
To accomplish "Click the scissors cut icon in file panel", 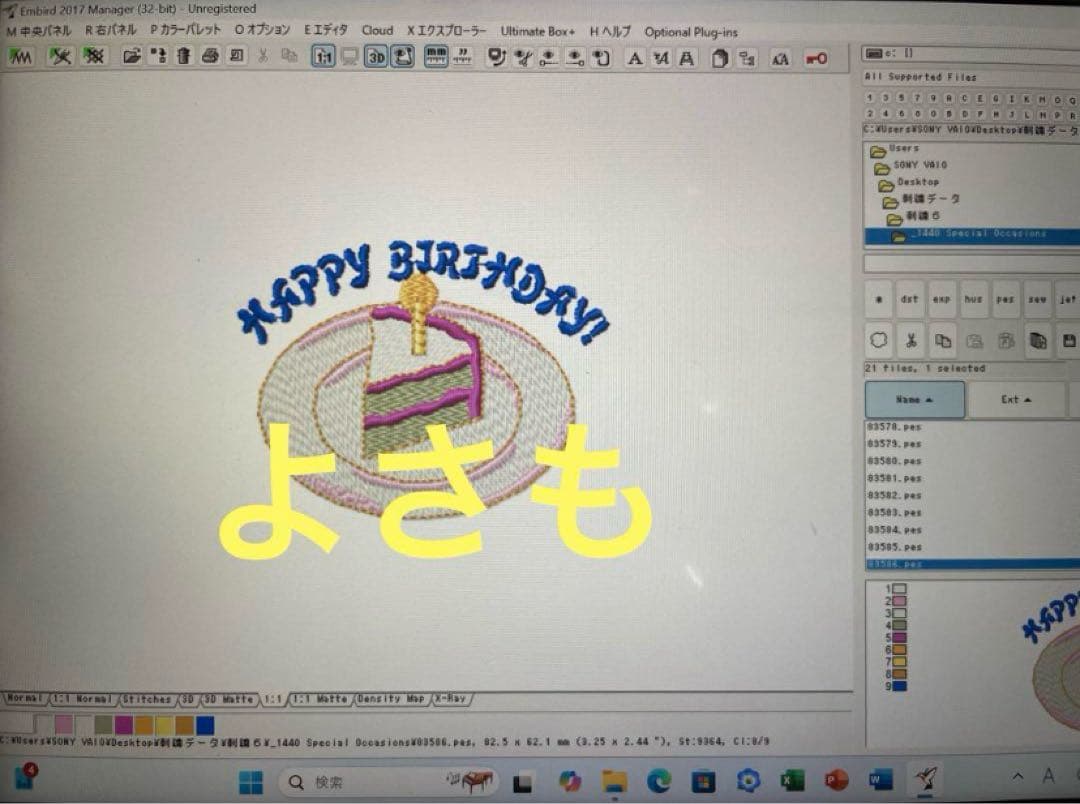I will tap(910, 341).
